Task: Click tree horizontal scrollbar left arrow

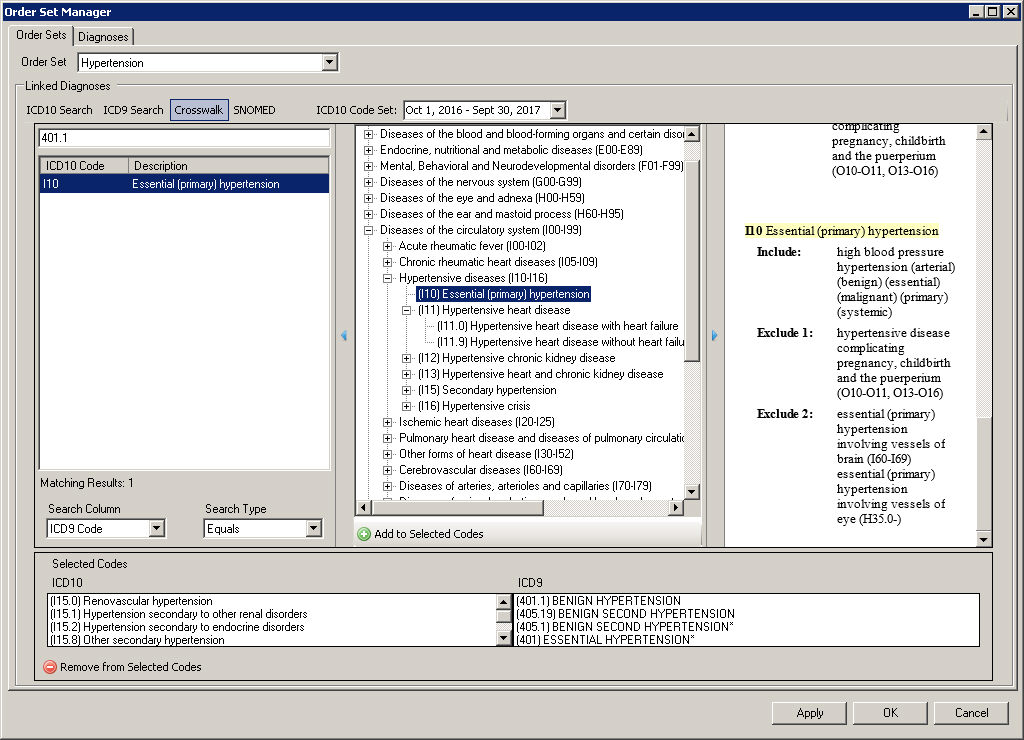Action: click(364, 507)
